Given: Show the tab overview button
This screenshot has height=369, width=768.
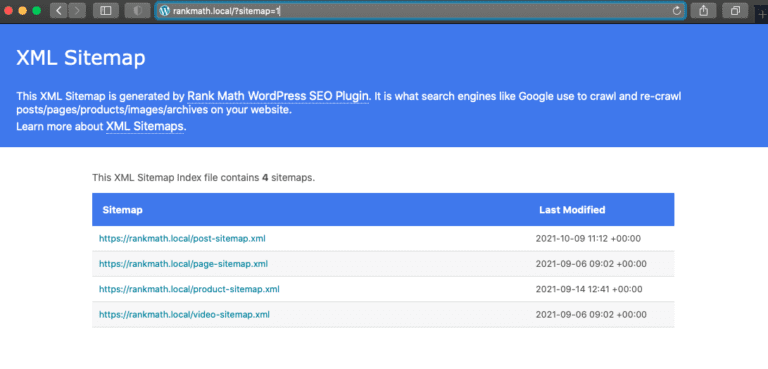Looking at the screenshot, I should click(735, 11).
